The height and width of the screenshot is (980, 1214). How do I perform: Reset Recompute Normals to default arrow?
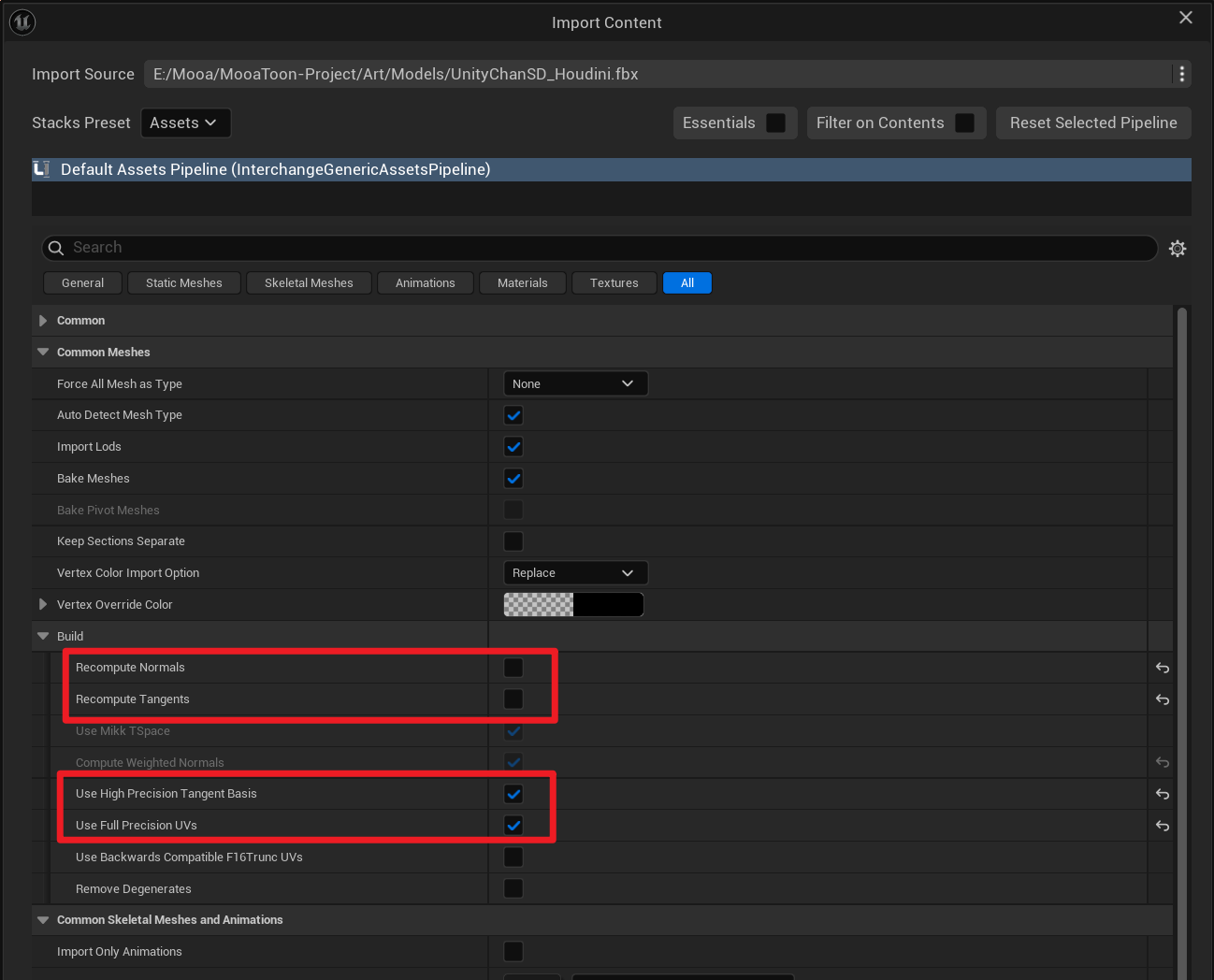[1162, 668]
